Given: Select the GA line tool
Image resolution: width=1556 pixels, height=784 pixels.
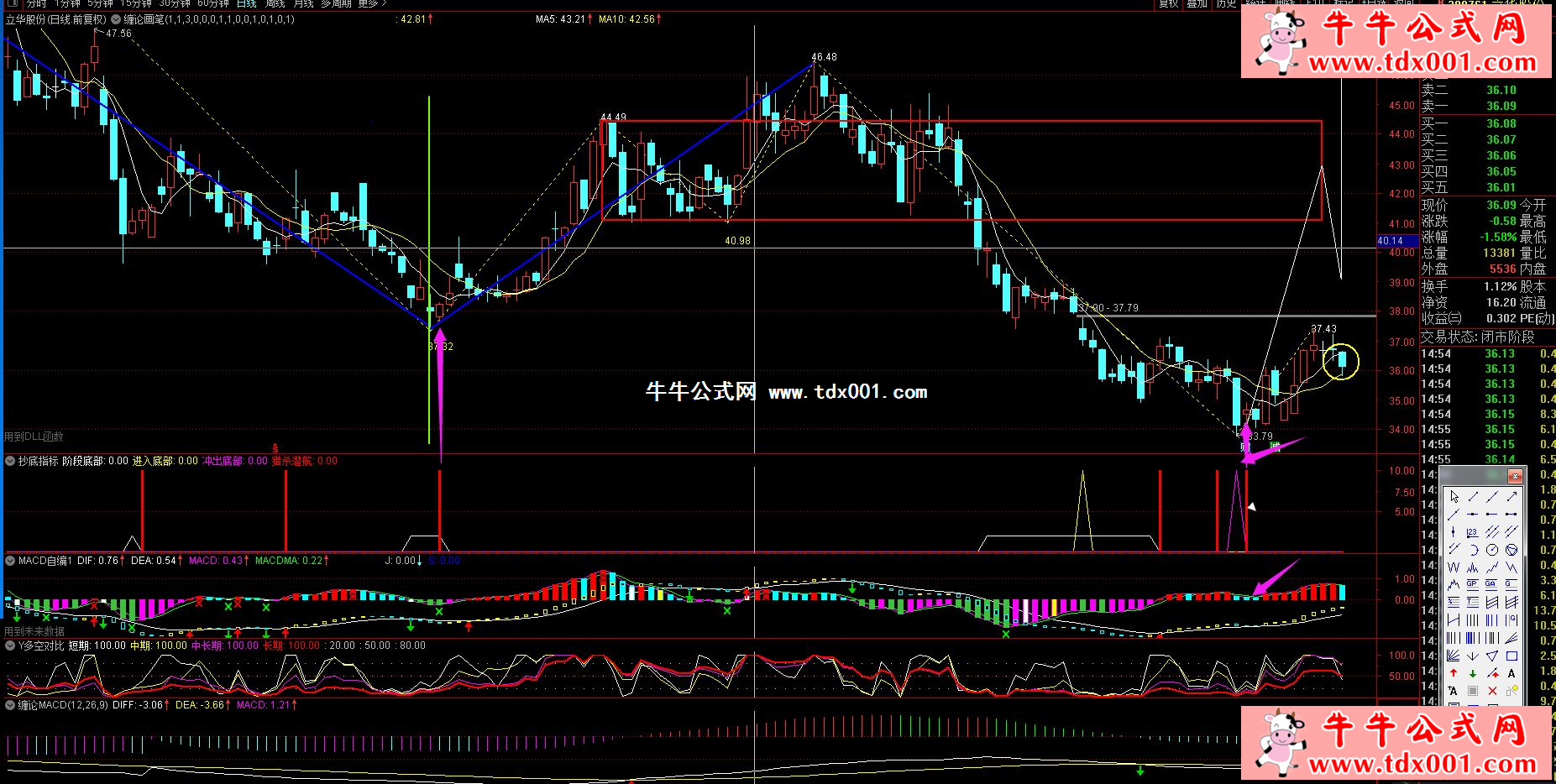Looking at the screenshot, I should coord(1492,584).
